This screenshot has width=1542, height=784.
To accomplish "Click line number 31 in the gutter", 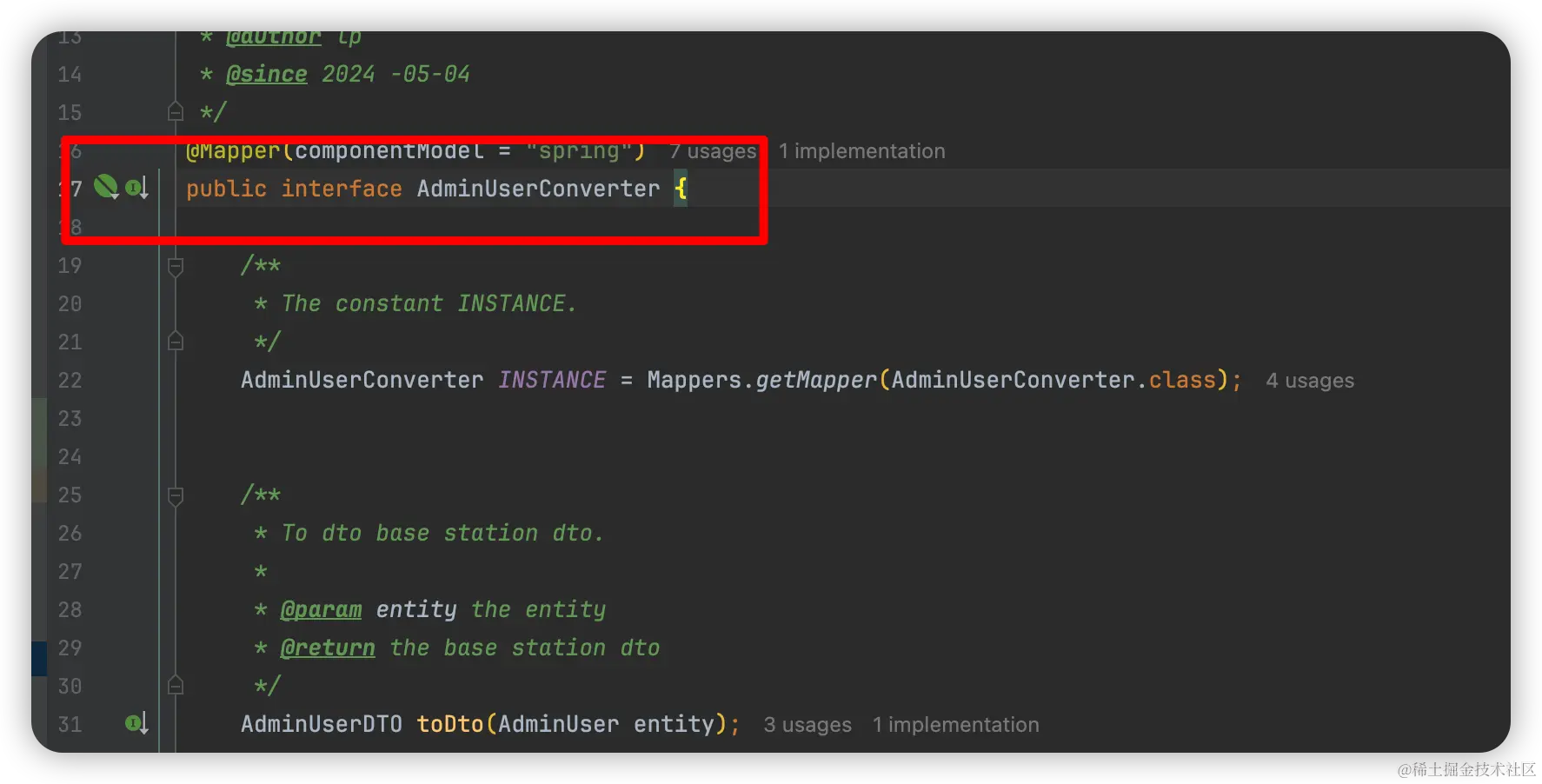I will 70,724.
